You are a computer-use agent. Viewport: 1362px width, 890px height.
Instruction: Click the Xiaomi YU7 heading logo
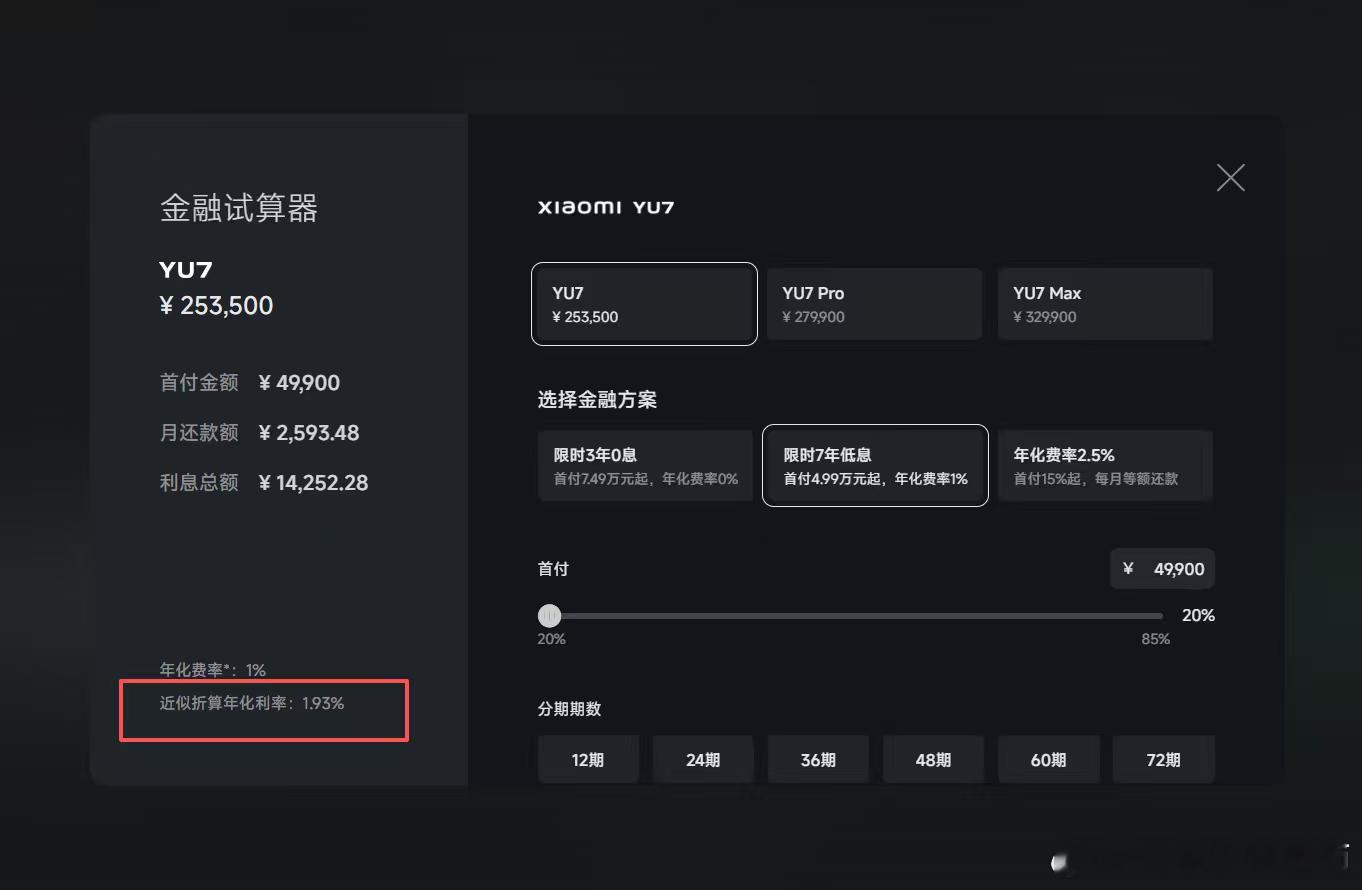(x=606, y=207)
